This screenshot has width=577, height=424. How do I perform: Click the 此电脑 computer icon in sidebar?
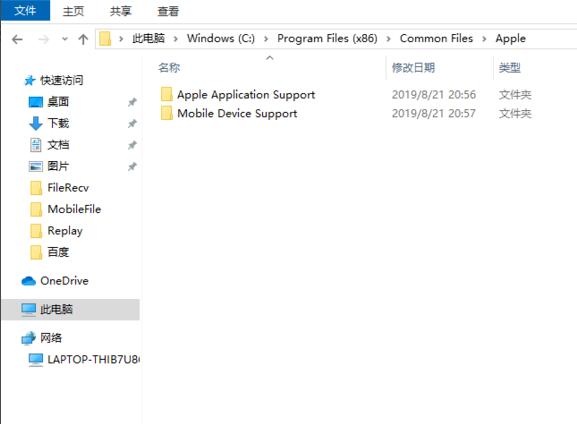[29, 310]
